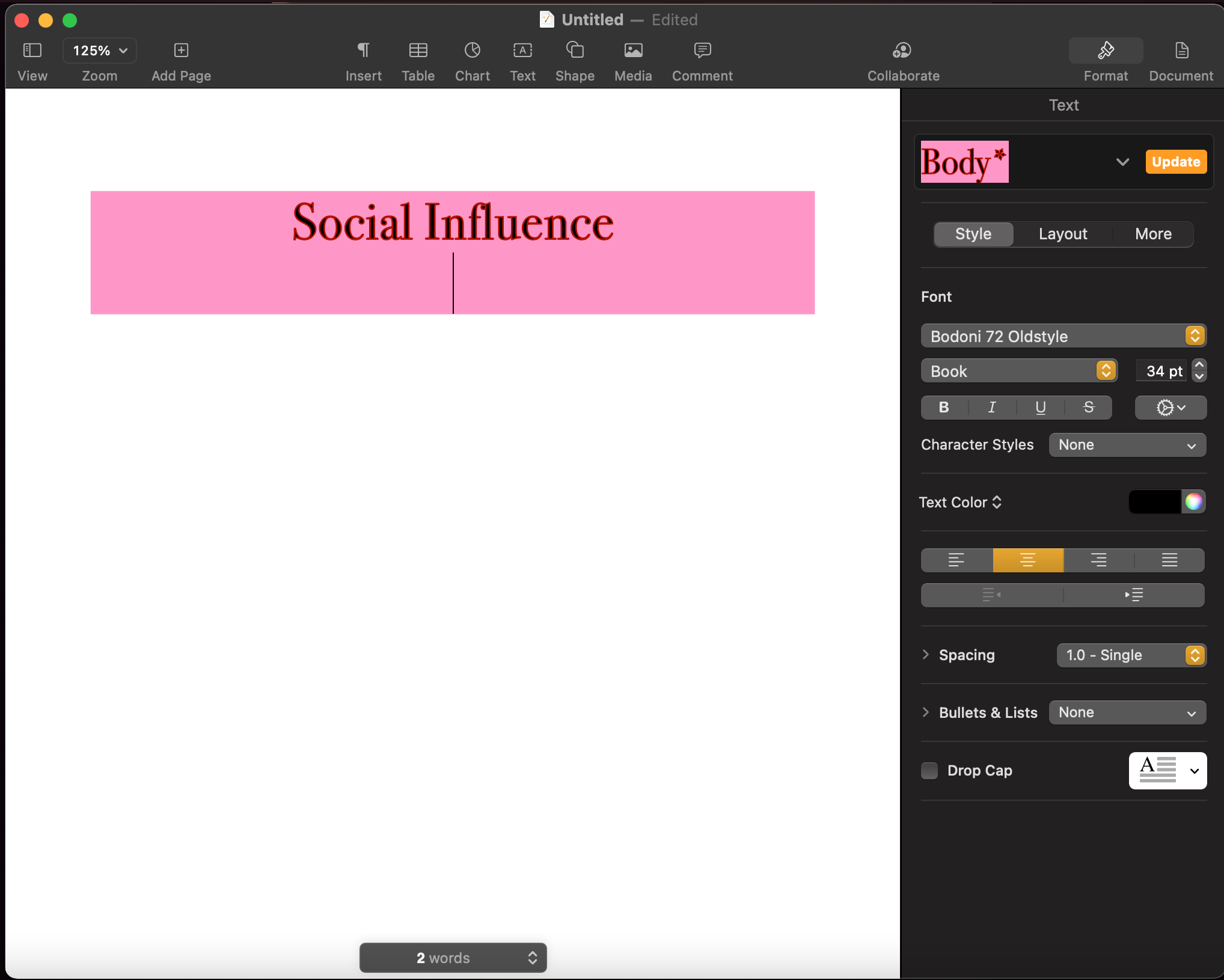This screenshot has height=980, width=1224.
Task: Open the Insert paragraph-mark menu
Action: click(363, 51)
